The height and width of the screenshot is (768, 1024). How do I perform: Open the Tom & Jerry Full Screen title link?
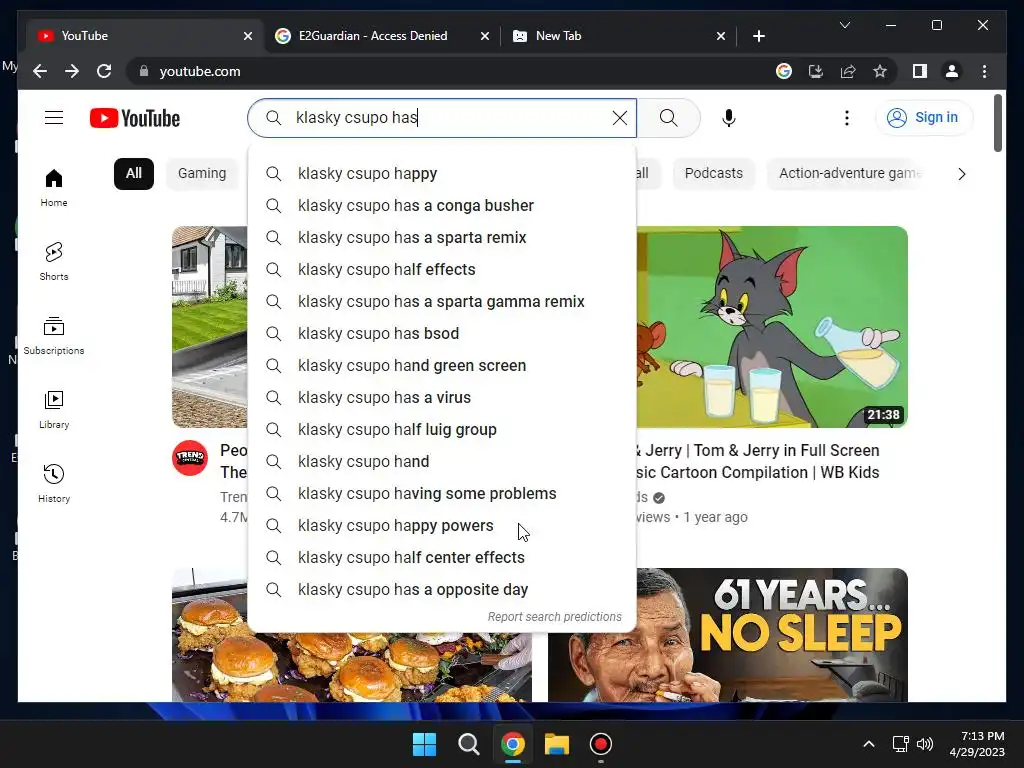(758, 461)
